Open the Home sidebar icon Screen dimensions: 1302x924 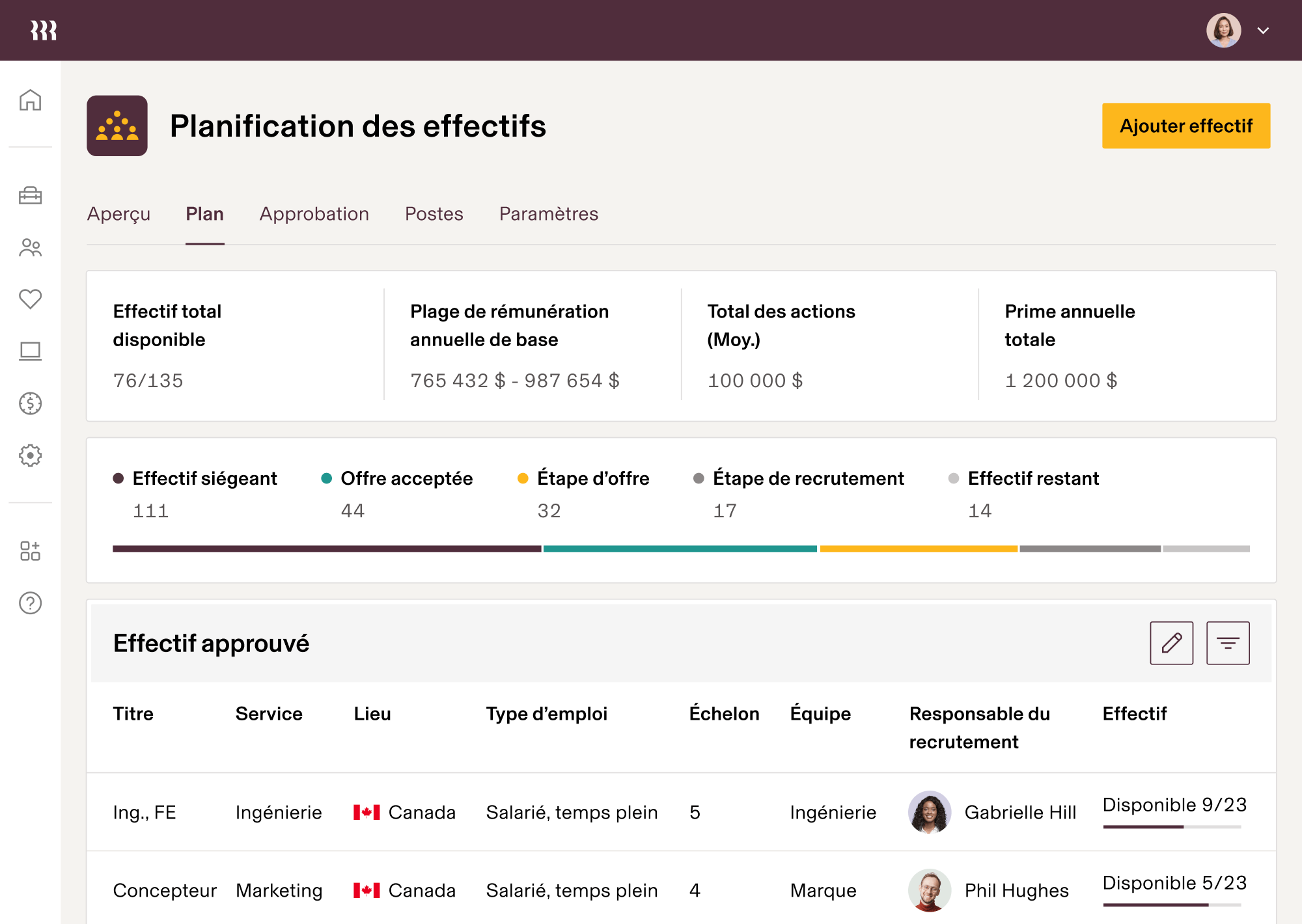[x=30, y=101]
